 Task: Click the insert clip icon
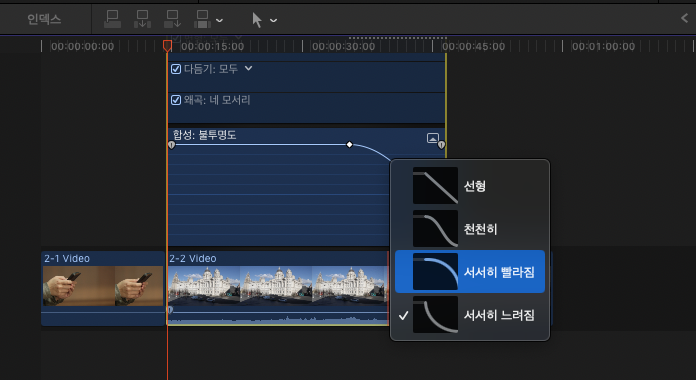(142, 19)
